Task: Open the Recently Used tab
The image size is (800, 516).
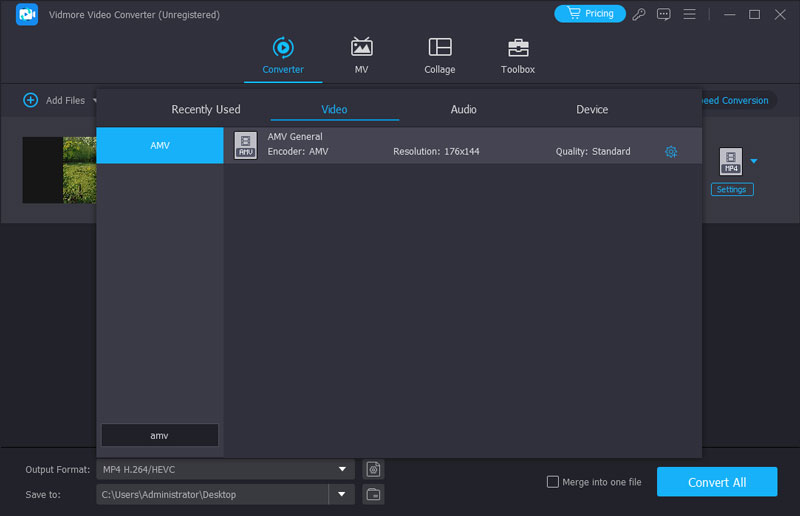Action: [x=206, y=110]
